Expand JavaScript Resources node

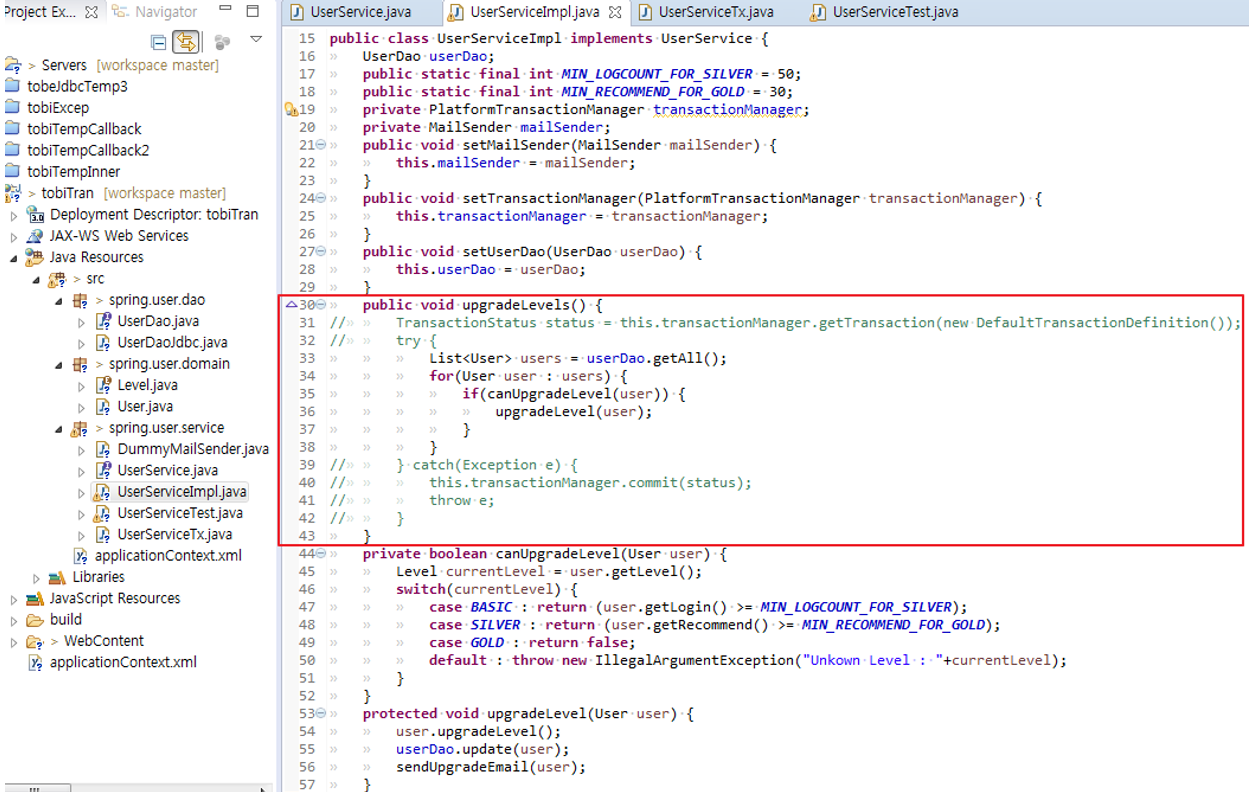(14, 599)
